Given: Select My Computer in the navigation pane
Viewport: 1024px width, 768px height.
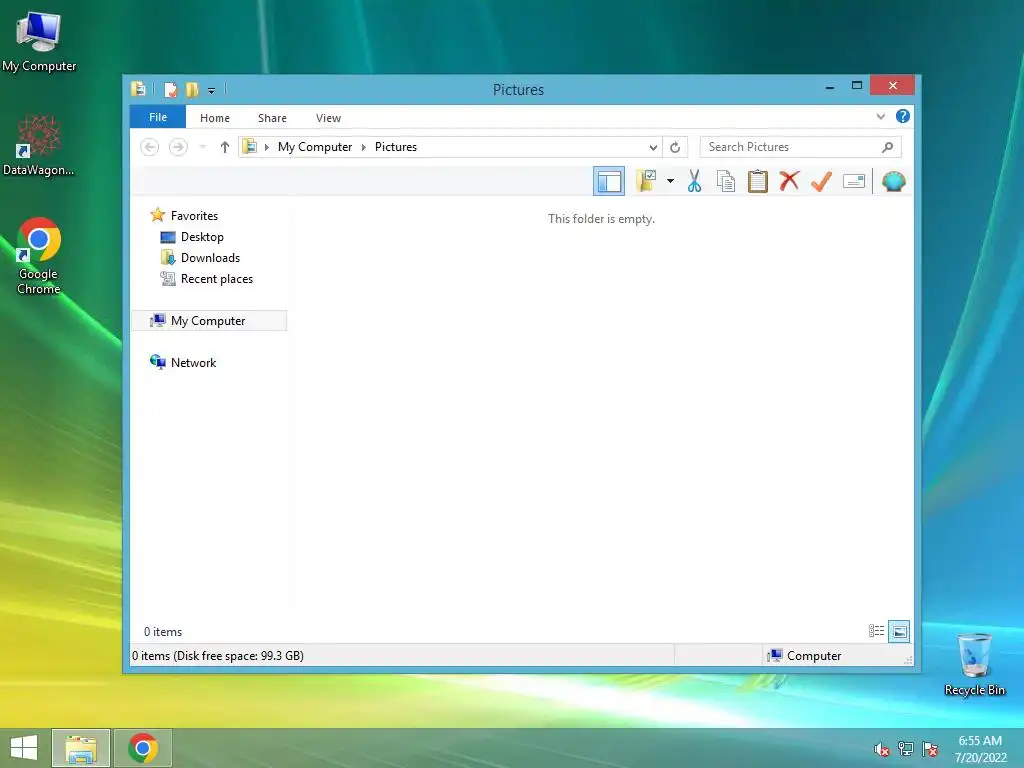Looking at the screenshot, I should pyautogui.click(x=208, y=321).
